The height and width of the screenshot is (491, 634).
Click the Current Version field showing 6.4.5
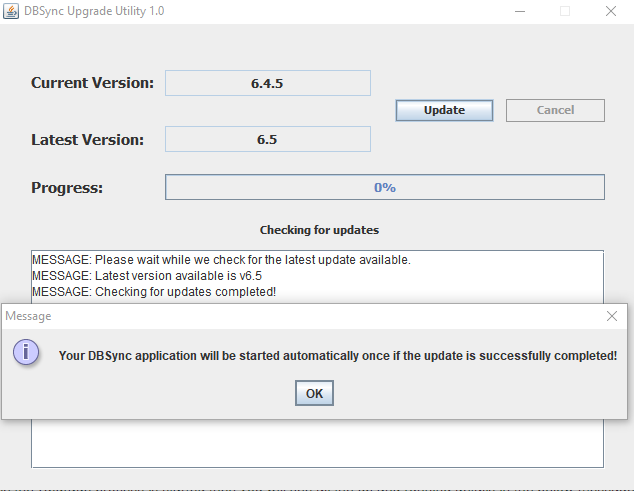tap(267, 83)
